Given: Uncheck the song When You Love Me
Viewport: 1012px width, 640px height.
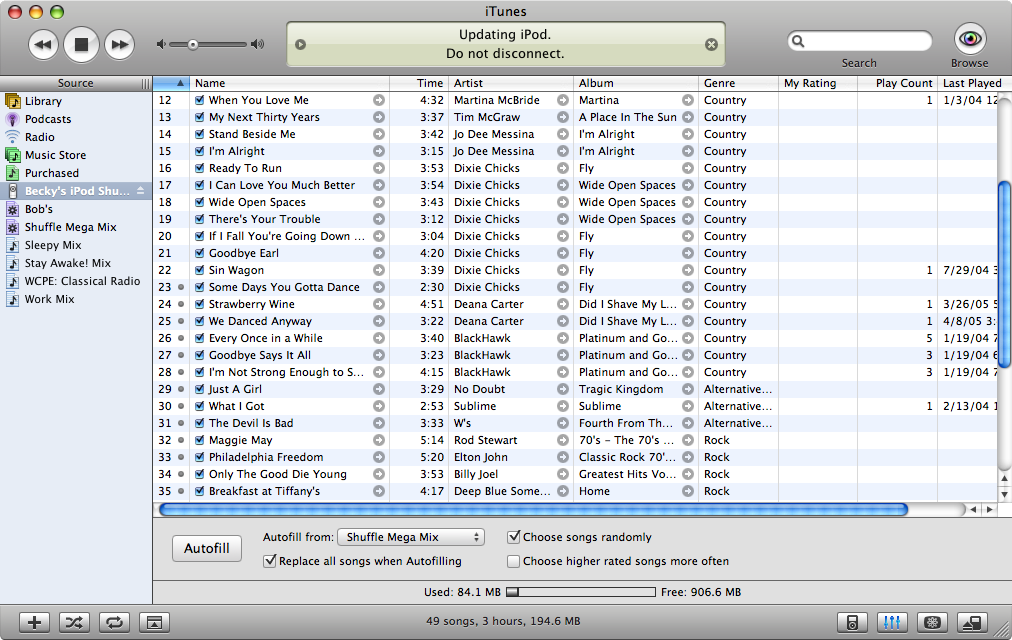Looking at the screenshot, I should pos(199,101).
